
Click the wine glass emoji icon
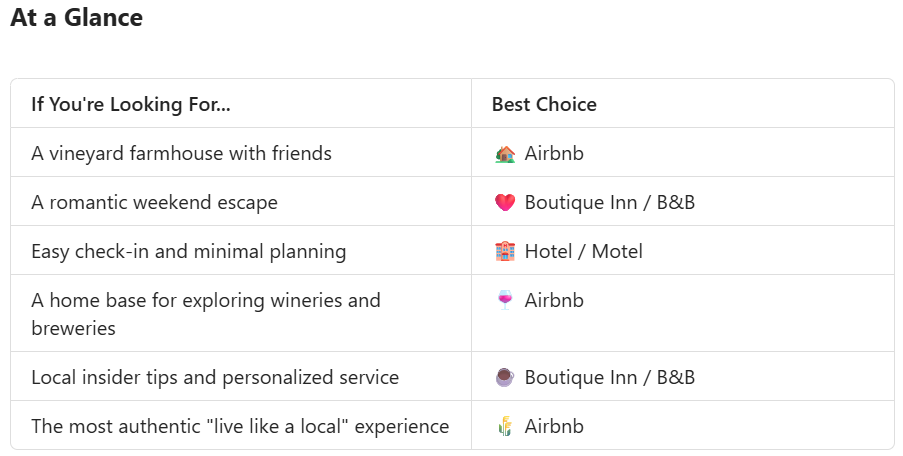(x=505, y=301)
